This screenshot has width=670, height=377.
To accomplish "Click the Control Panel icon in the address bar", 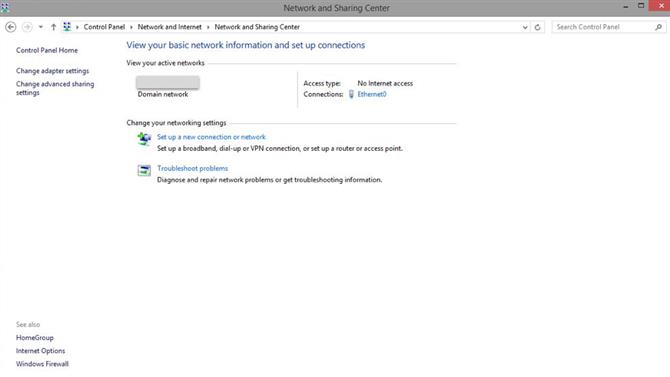I will [x=67, y=27].
